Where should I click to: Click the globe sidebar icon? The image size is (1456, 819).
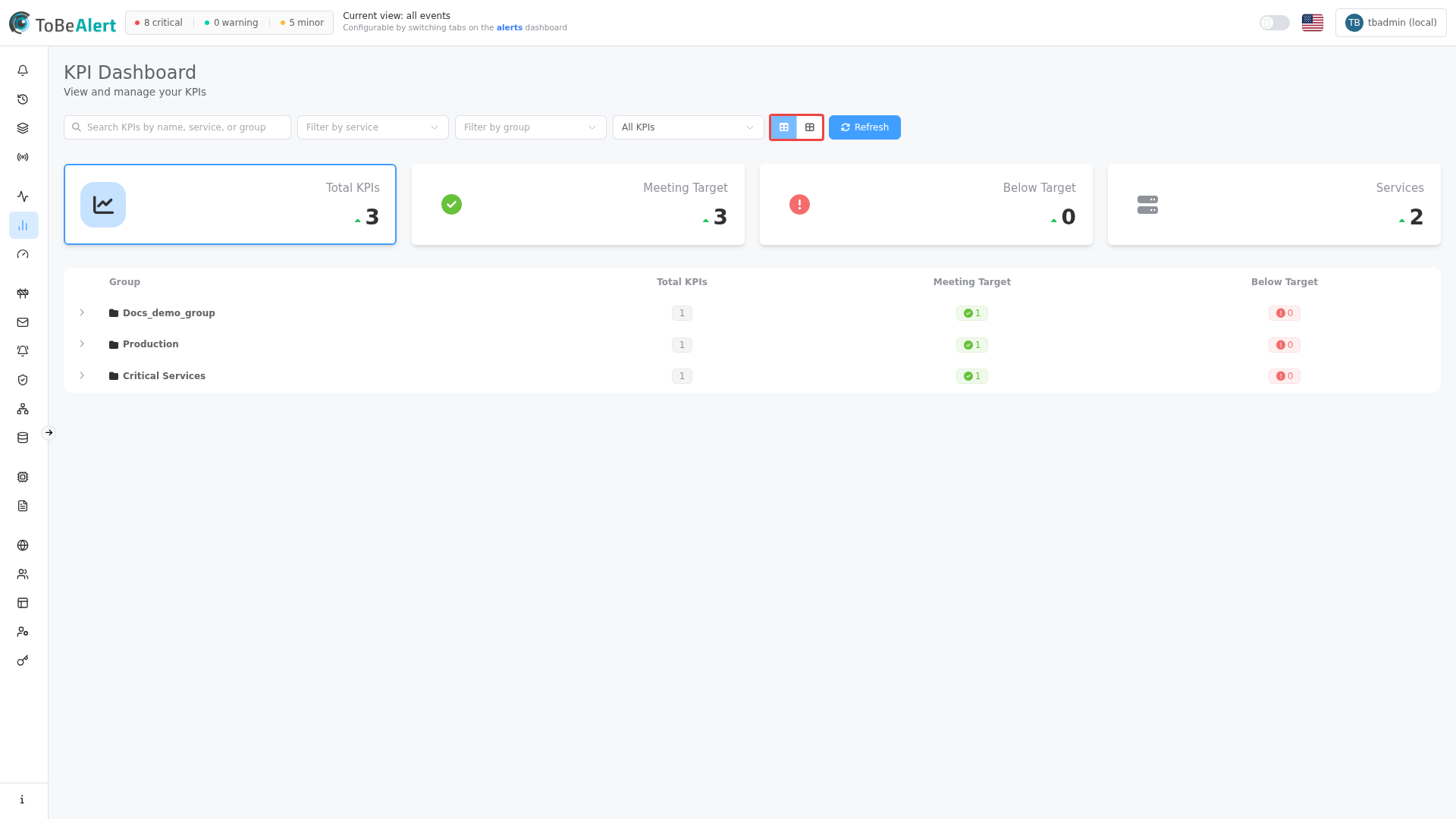pyautogui.click(x=23, y=545)
